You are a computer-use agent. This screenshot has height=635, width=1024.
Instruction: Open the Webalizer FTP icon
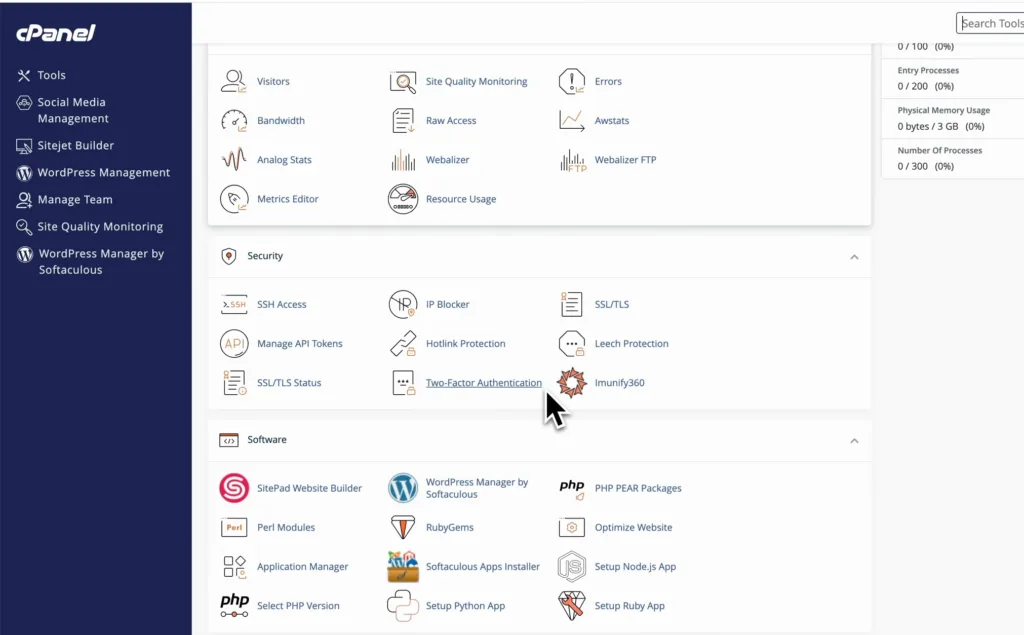coord(573,160)
